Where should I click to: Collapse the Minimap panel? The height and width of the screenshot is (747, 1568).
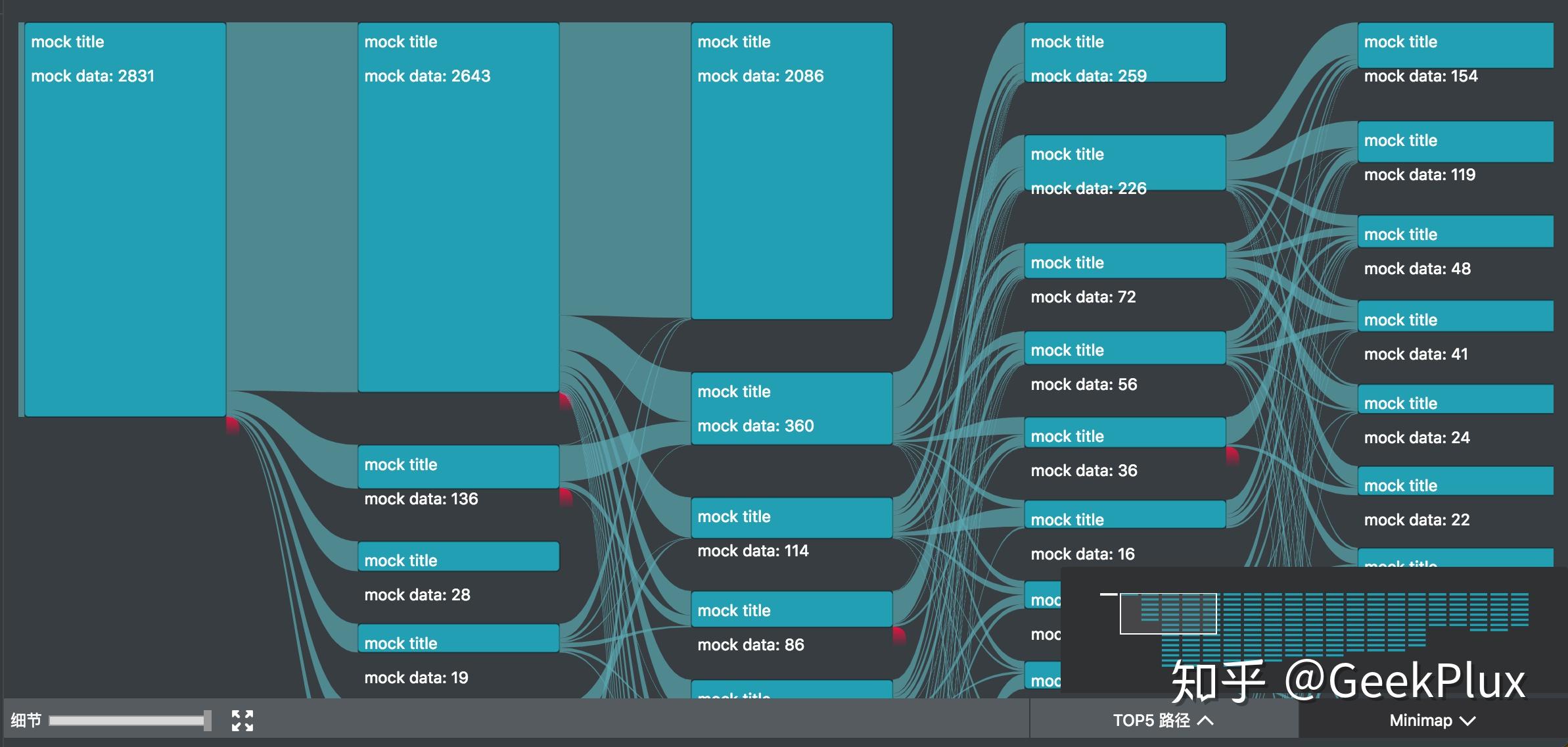[1433, 721]
